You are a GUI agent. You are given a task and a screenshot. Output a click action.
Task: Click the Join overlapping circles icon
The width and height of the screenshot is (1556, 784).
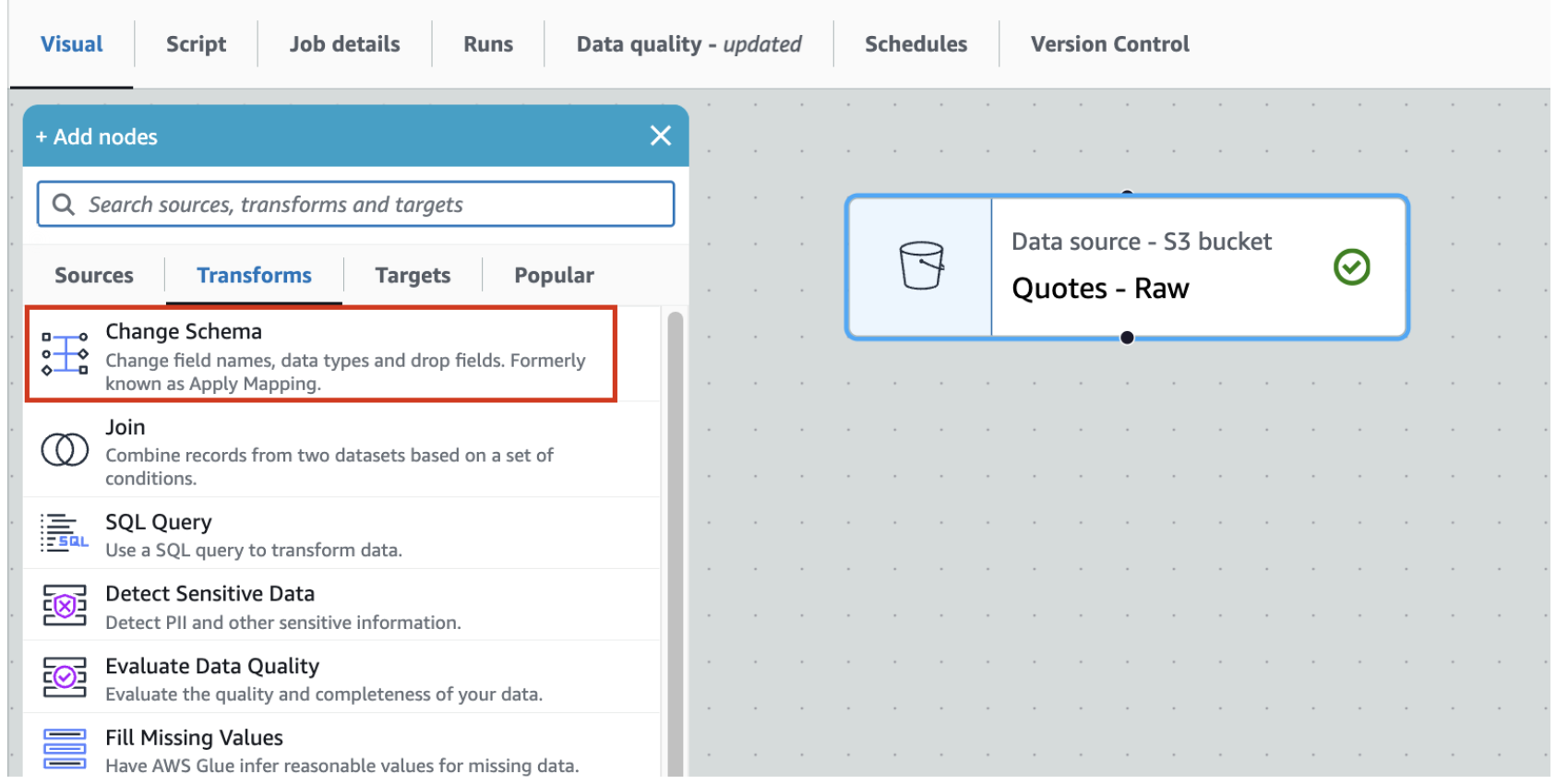tap(65, 450)
